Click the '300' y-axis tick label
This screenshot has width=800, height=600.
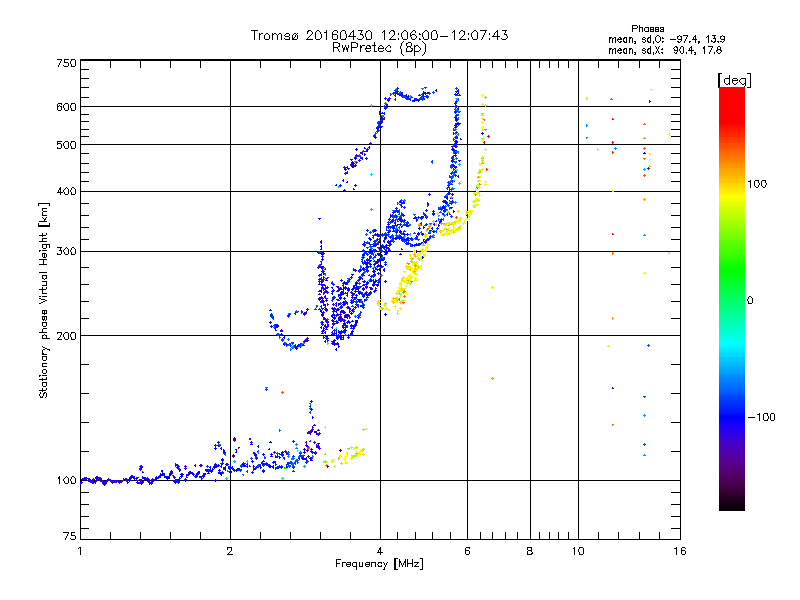tap(66, 252)
